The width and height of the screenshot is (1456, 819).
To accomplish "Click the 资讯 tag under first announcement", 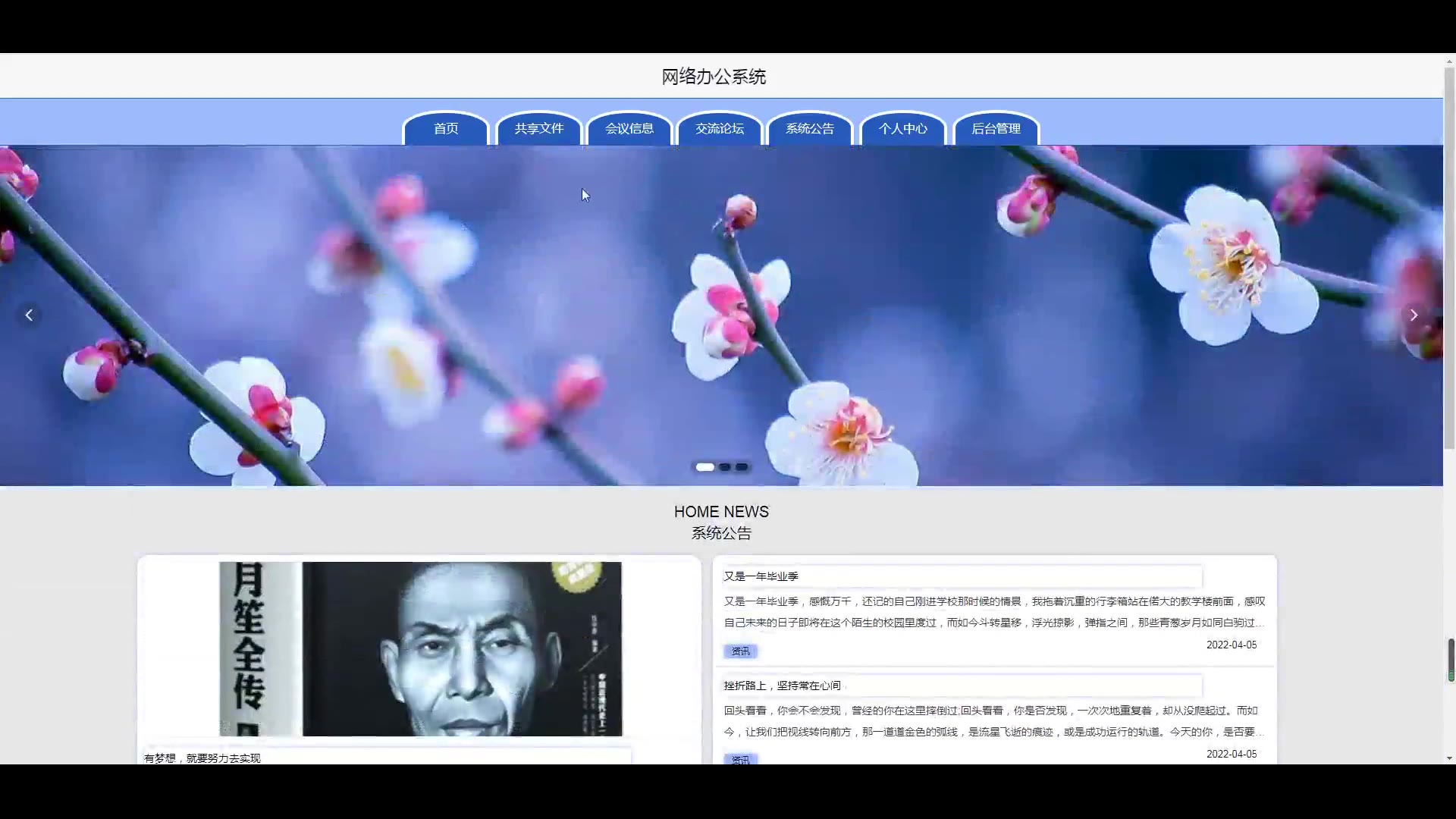I will tap(740, 651).
